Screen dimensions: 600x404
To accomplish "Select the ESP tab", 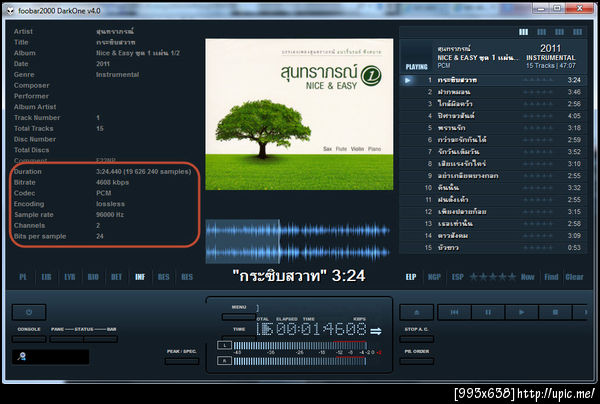I will click(458, 277).
